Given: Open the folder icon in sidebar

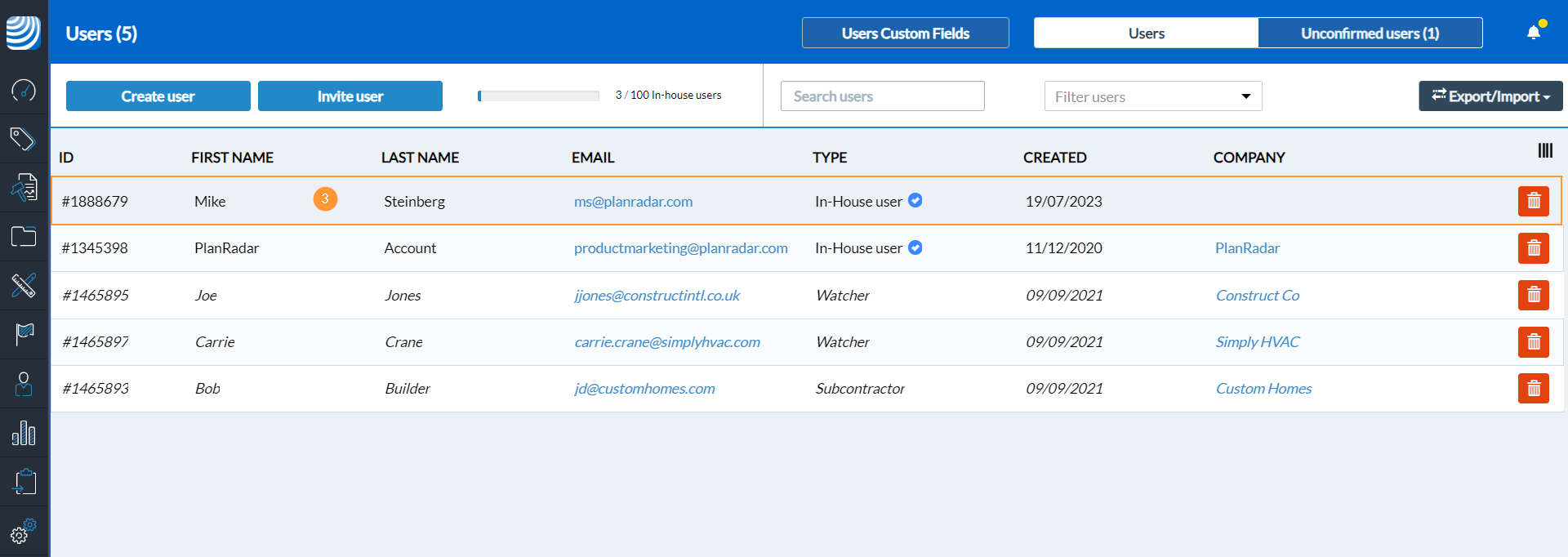Looking at the screenshot, I should coord(24,237).
